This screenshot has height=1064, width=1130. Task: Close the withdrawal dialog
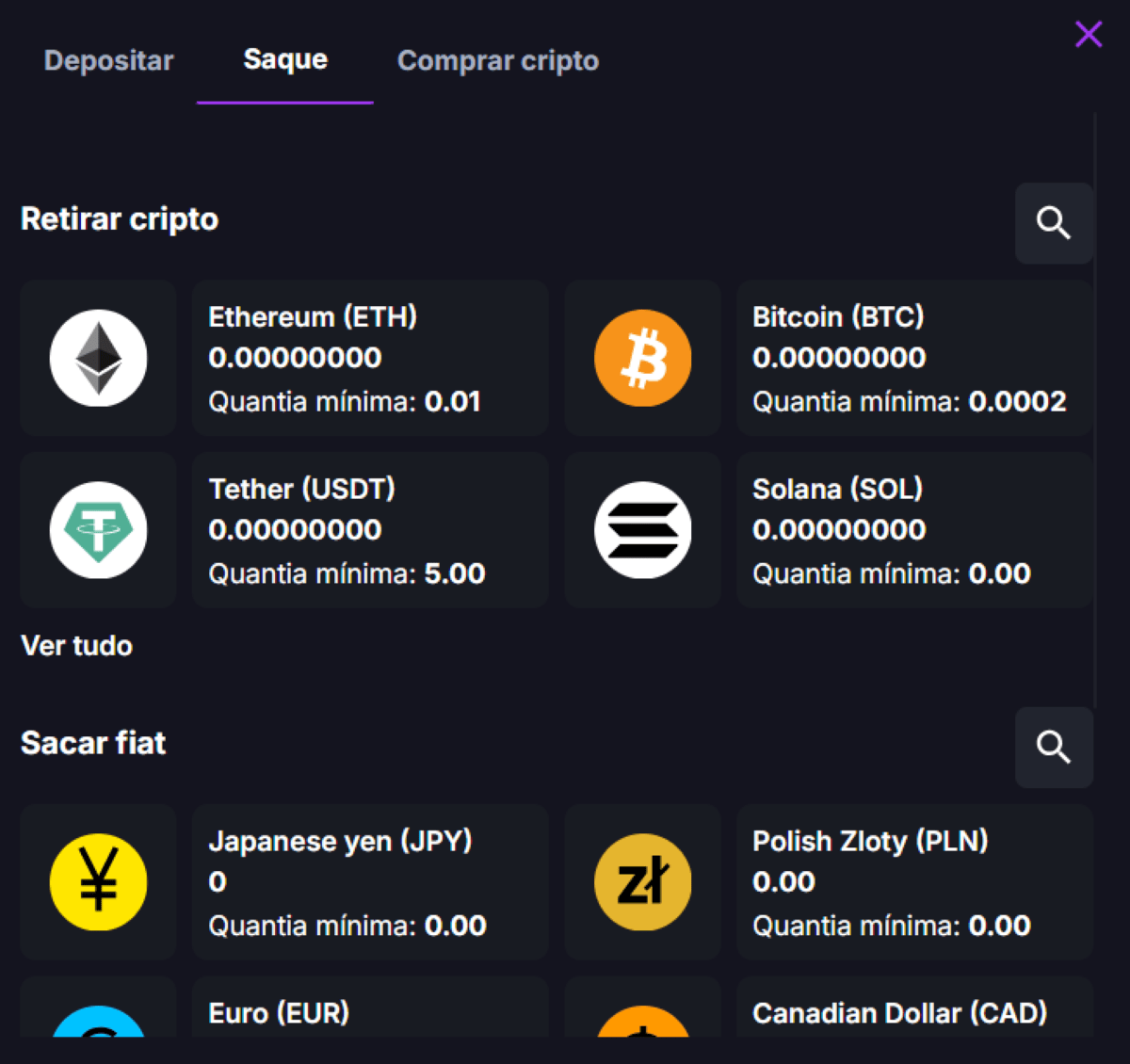click(1088, 34)
